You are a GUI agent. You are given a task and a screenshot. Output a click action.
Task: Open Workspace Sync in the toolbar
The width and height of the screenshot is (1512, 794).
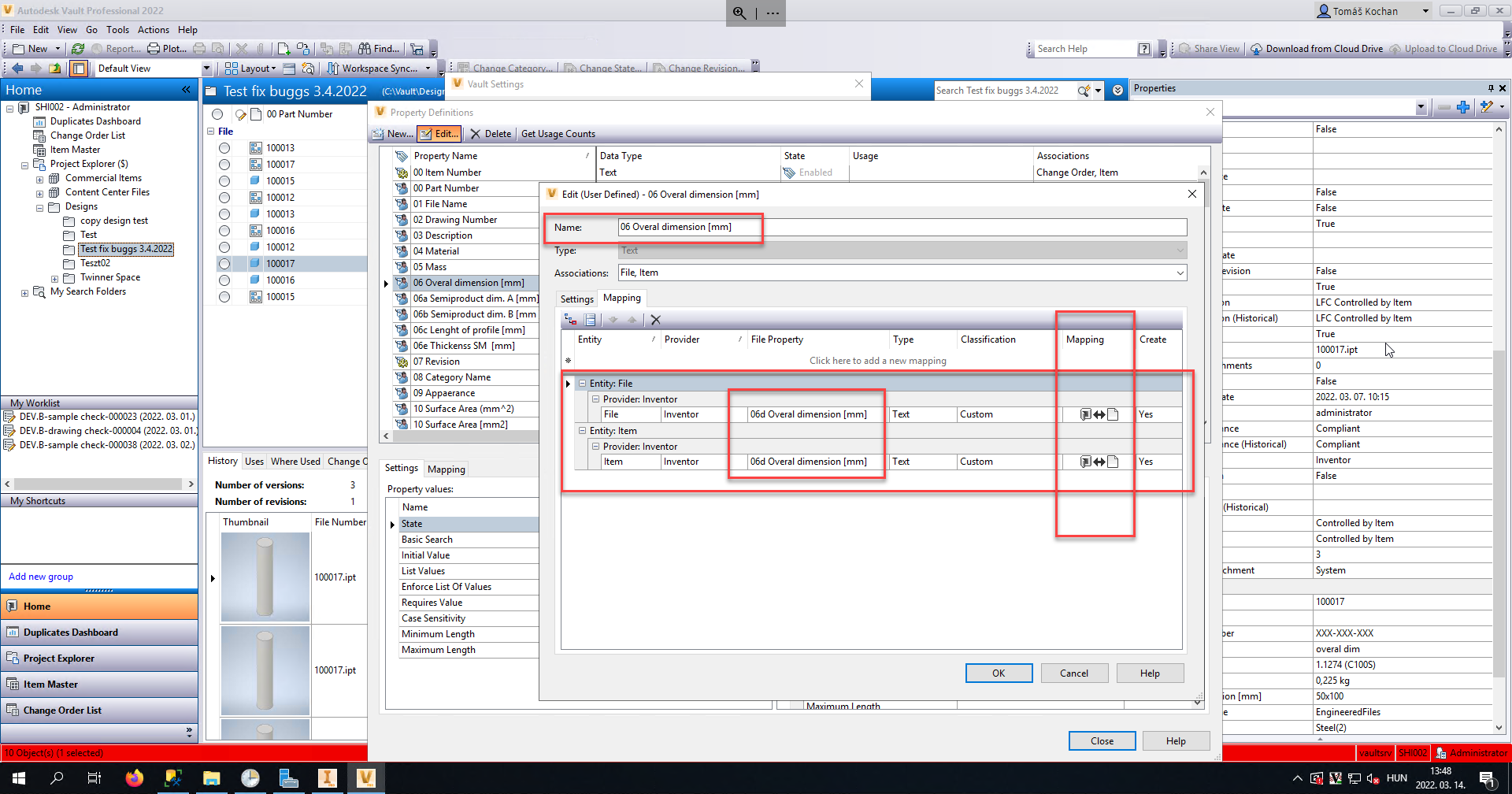point(376,69)
